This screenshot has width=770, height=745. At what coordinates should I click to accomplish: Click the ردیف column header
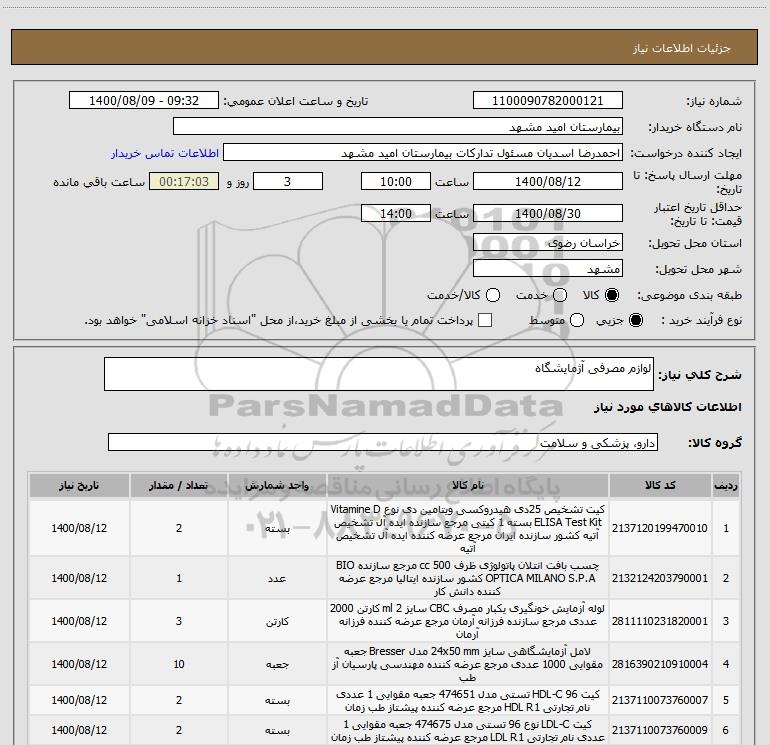click(x=726, y=486)
